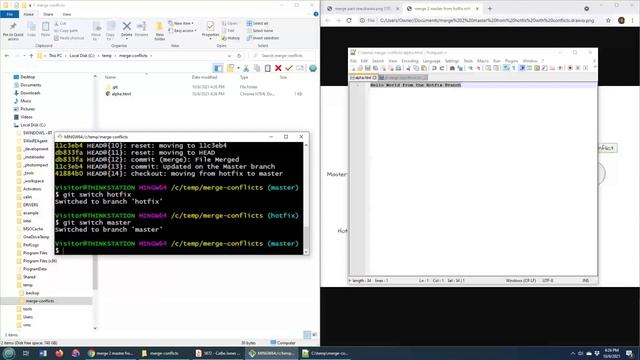Click the Redo icon in Notepad++ toolbar
This screenshot has height=360, width=640.
pos(442,68)
